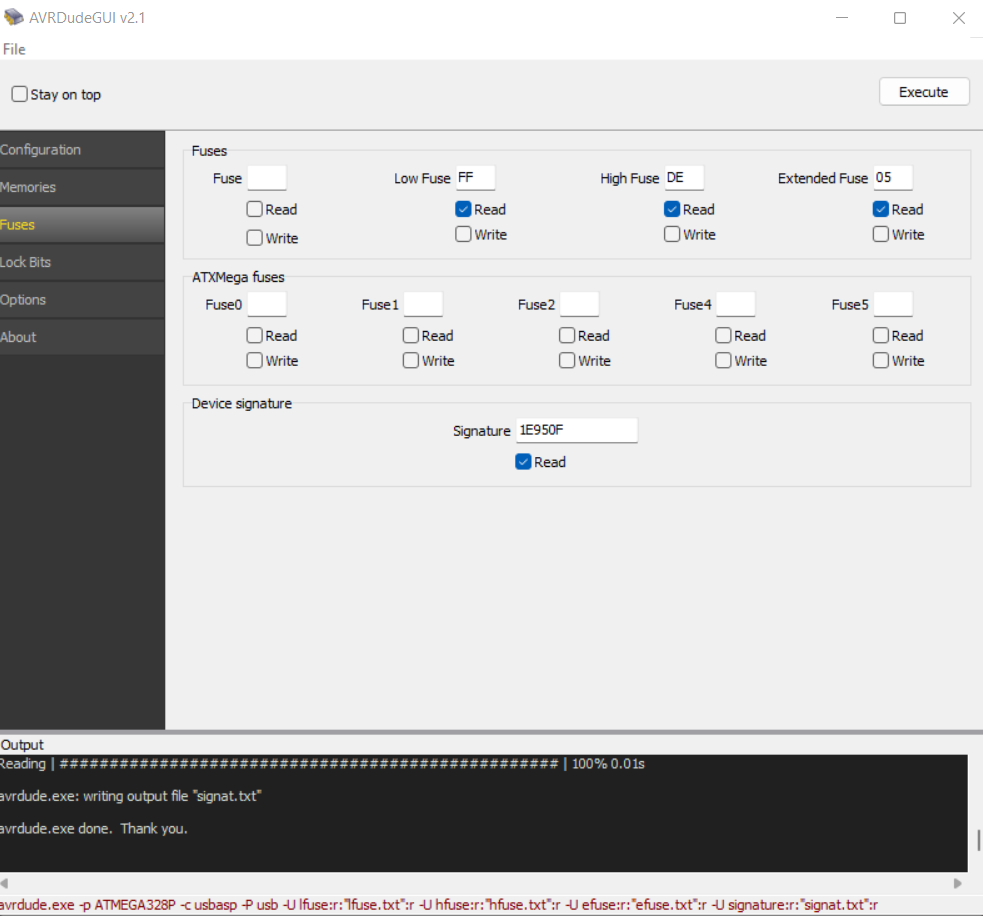Maximize the AVRDudeGUI window
Viewport: 983px width, 916px height.
coord(900,18)
